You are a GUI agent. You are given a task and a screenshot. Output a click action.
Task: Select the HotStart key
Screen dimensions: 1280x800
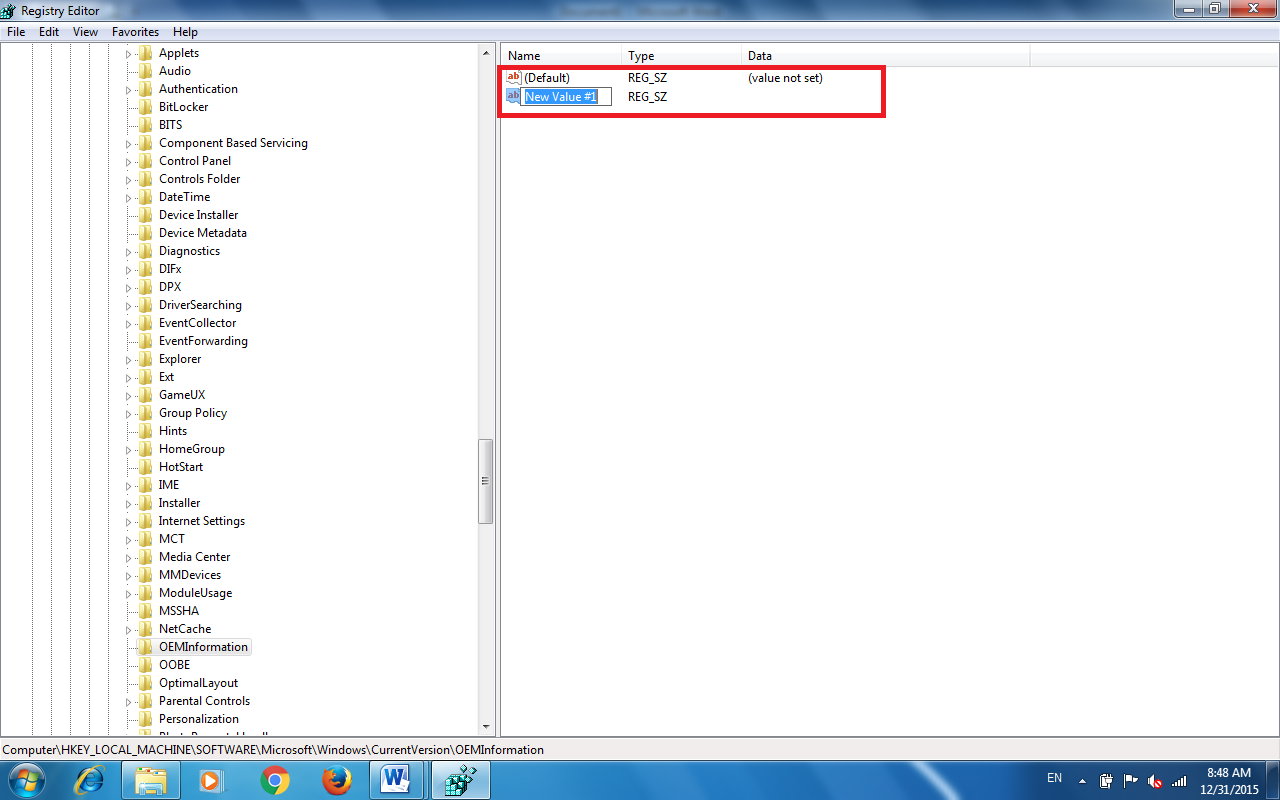coord(181,467)
